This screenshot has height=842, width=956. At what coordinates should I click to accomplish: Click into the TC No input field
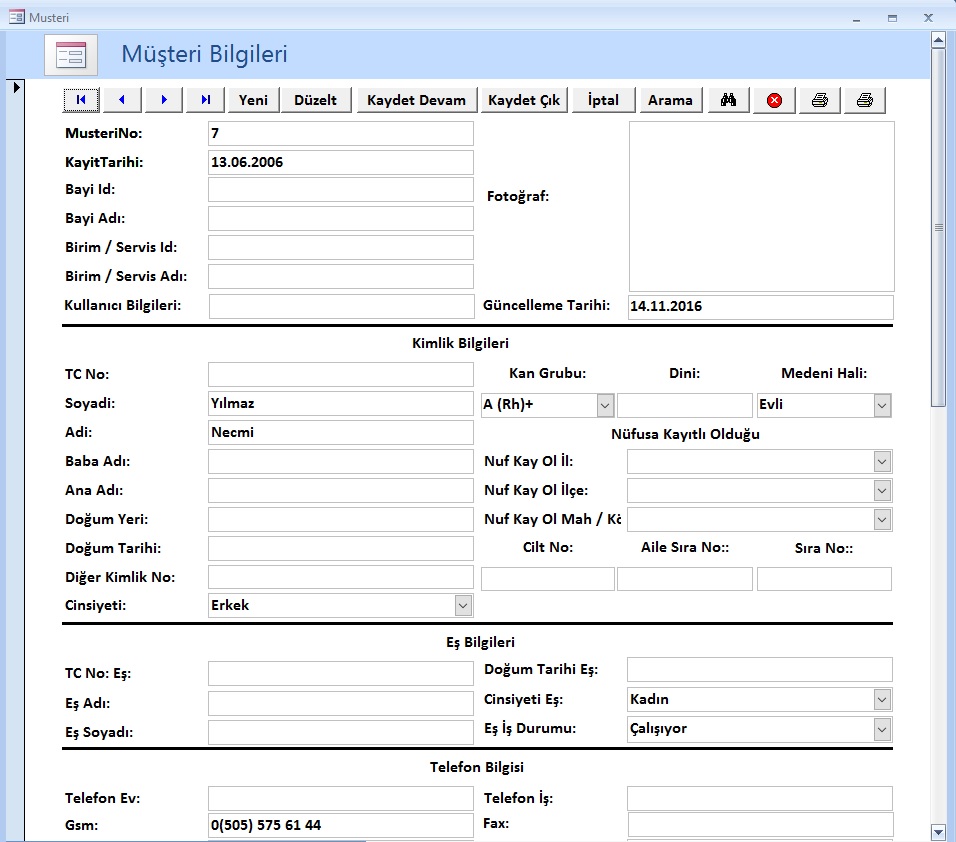point(340,375)
